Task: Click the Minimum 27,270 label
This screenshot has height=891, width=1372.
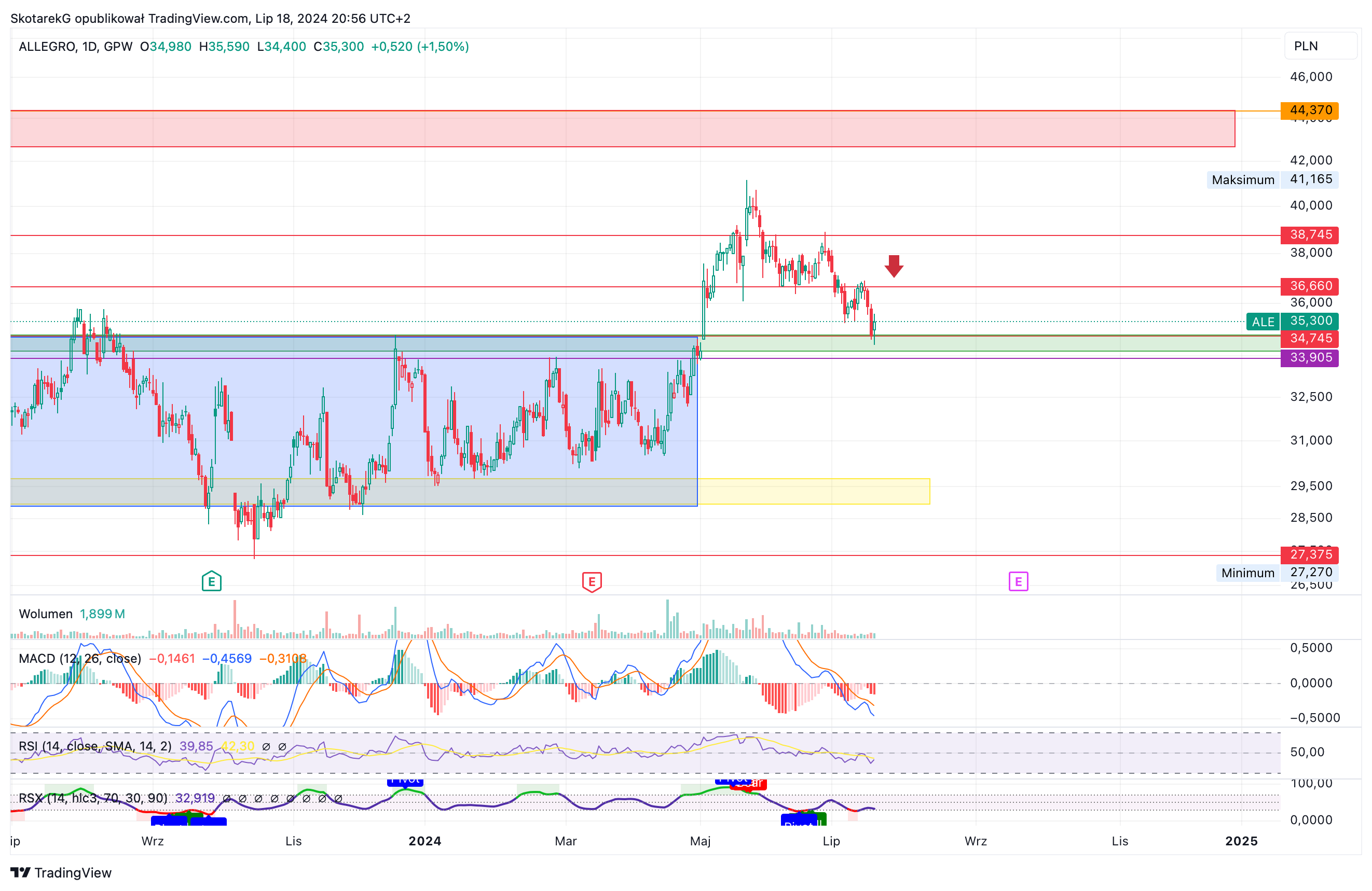Action: [1277, 573]
